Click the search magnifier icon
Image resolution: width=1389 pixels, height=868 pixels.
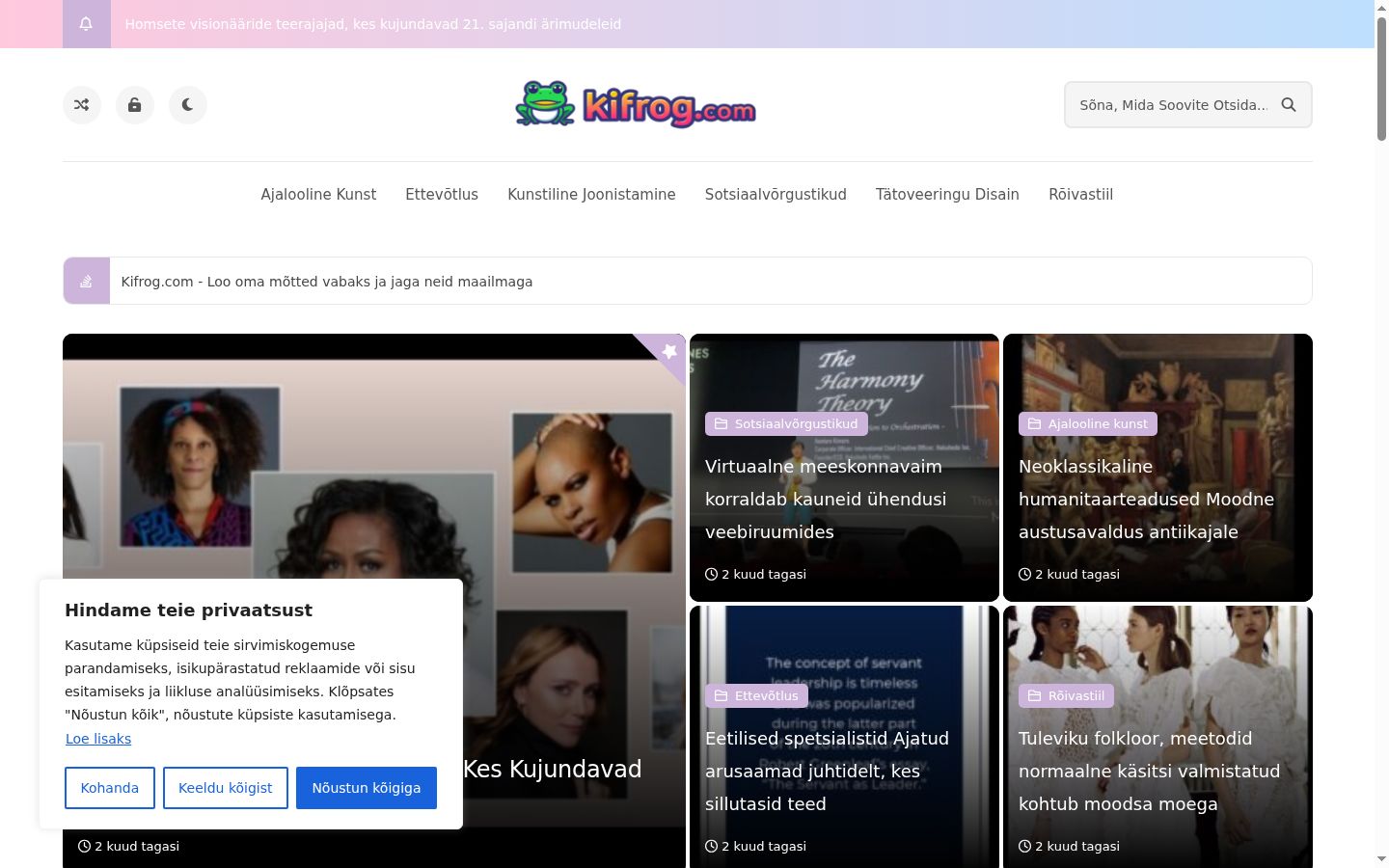(x=1289, y=105)
